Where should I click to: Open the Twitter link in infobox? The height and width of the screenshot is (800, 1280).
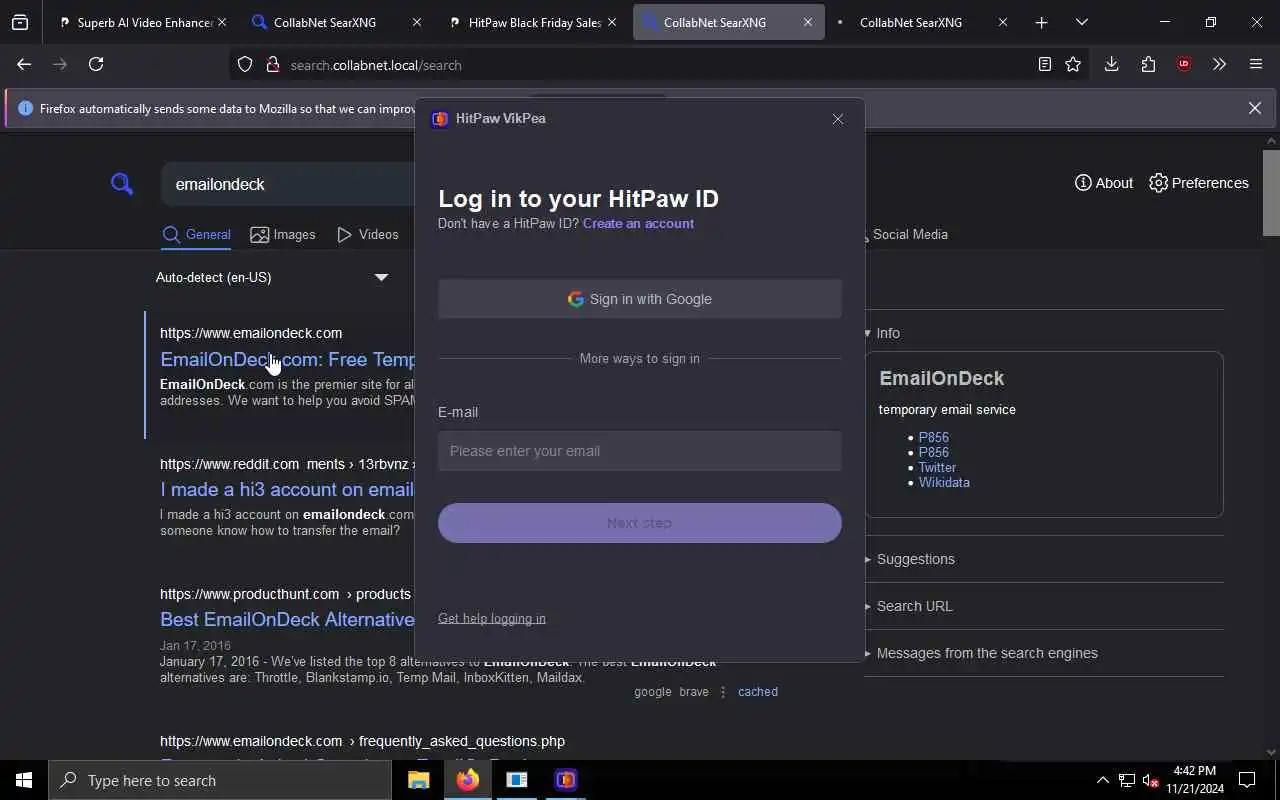[937, 467]
